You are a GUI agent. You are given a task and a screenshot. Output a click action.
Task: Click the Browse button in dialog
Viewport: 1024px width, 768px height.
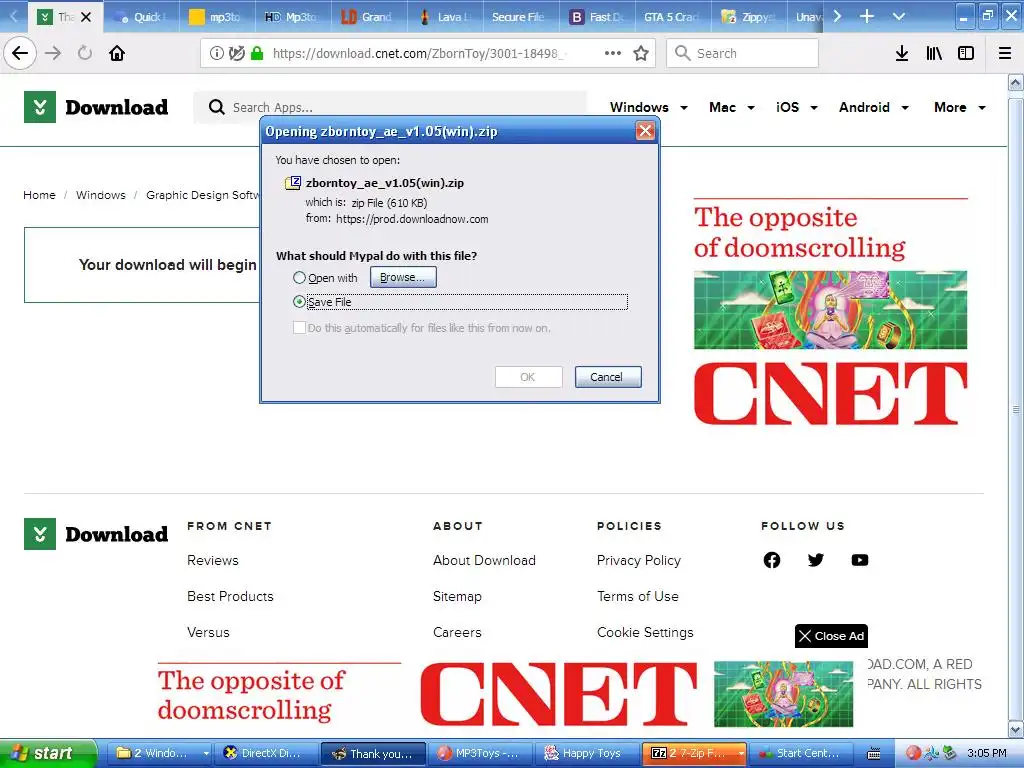tap(403, 277)
